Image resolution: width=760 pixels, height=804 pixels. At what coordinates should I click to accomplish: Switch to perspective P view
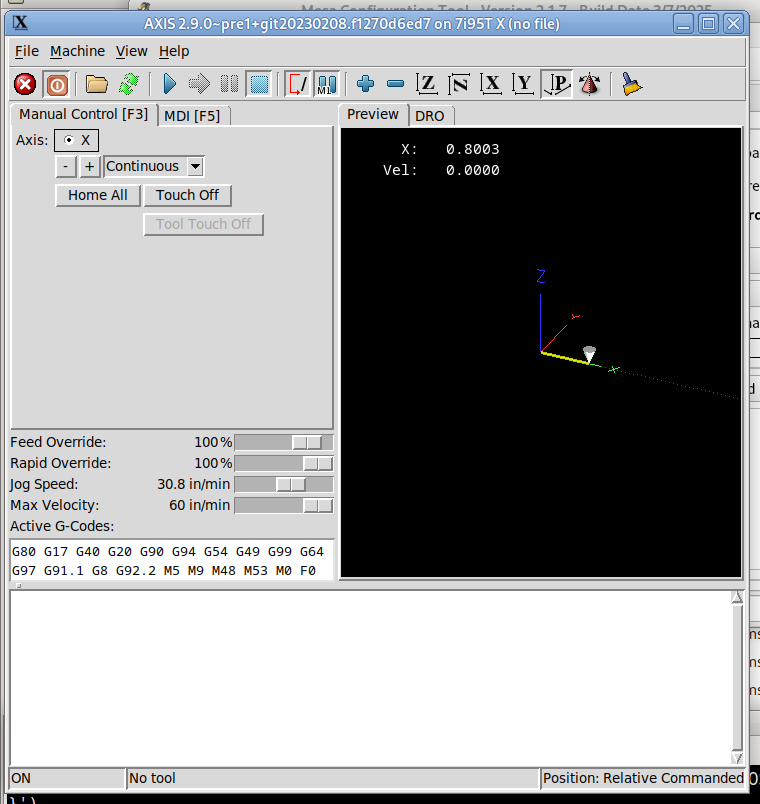[556, 84]
